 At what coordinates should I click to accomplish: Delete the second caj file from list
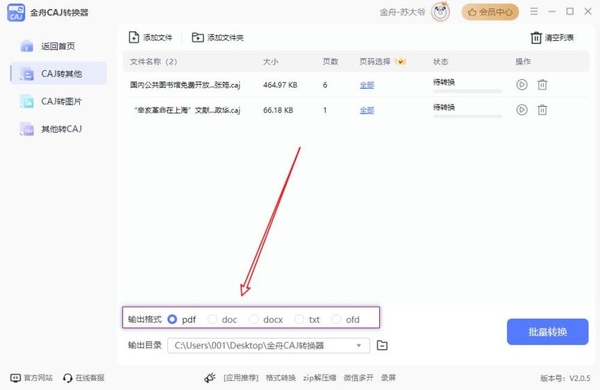coord(542,110)
